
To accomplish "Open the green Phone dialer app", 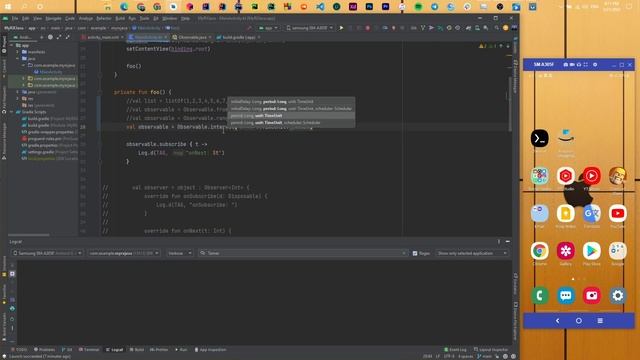I will point(539,296).
